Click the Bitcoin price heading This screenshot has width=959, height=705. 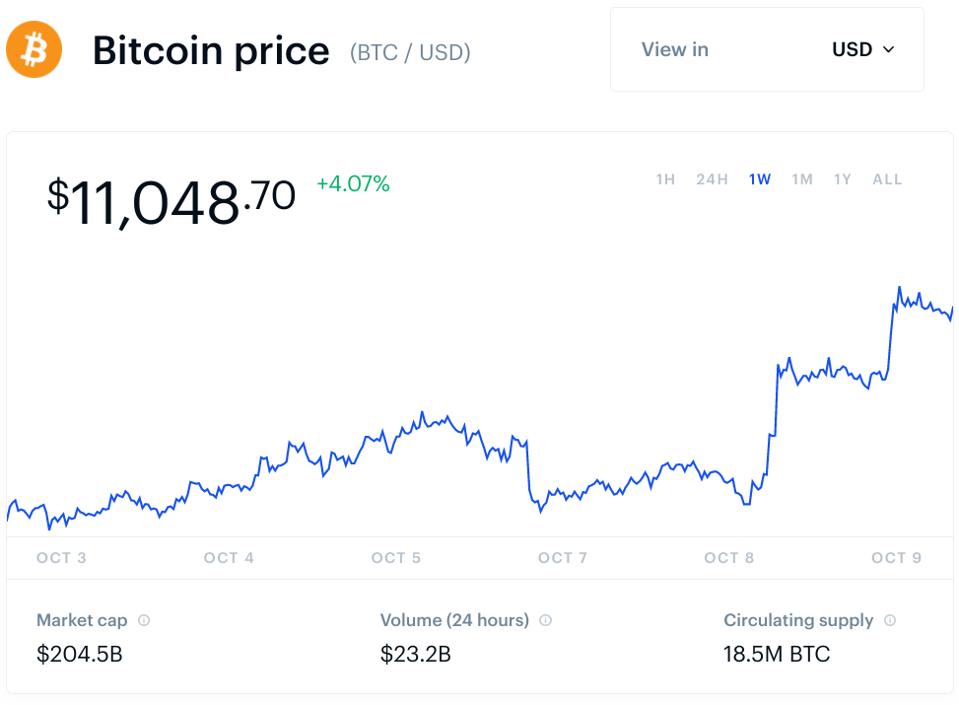211,51
